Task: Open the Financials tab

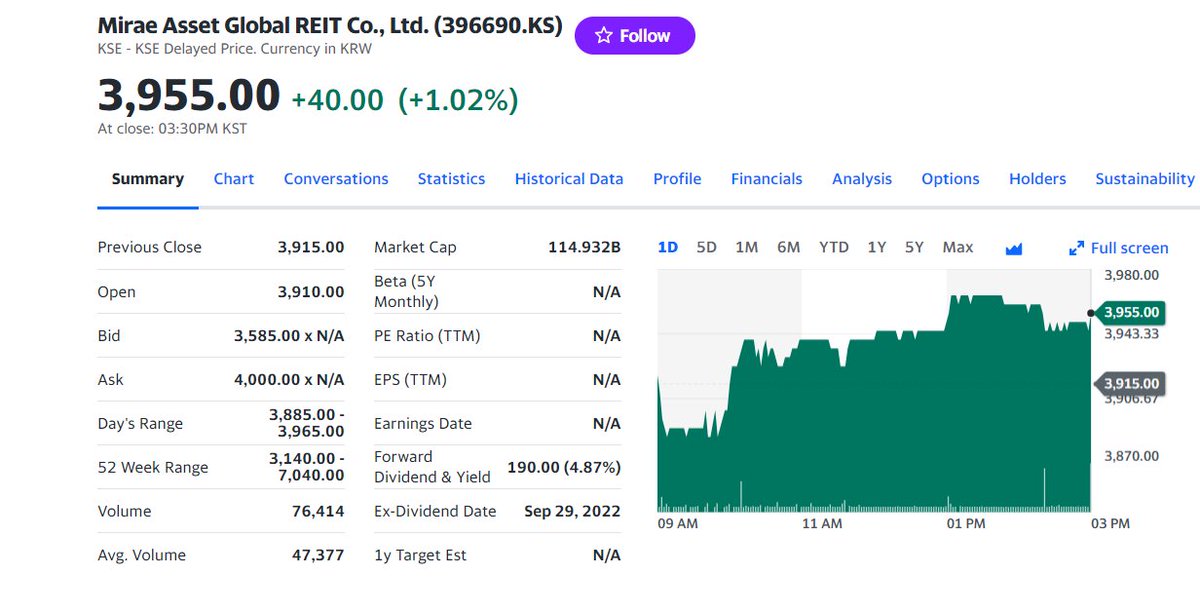Action: pyautogui.click(x=766, y=179)
